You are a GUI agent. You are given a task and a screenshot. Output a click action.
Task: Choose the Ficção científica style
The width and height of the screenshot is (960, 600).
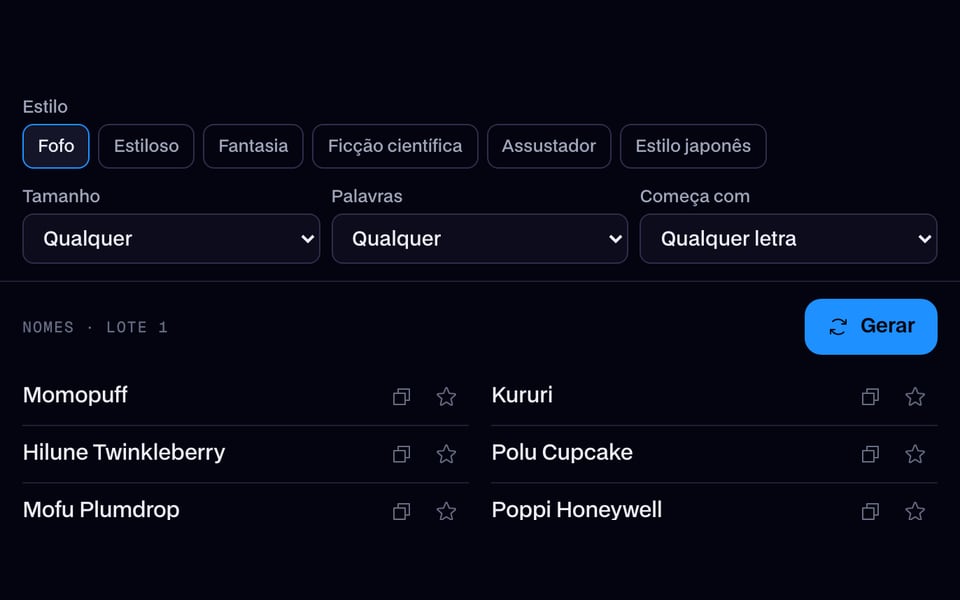tap(395, 146)
